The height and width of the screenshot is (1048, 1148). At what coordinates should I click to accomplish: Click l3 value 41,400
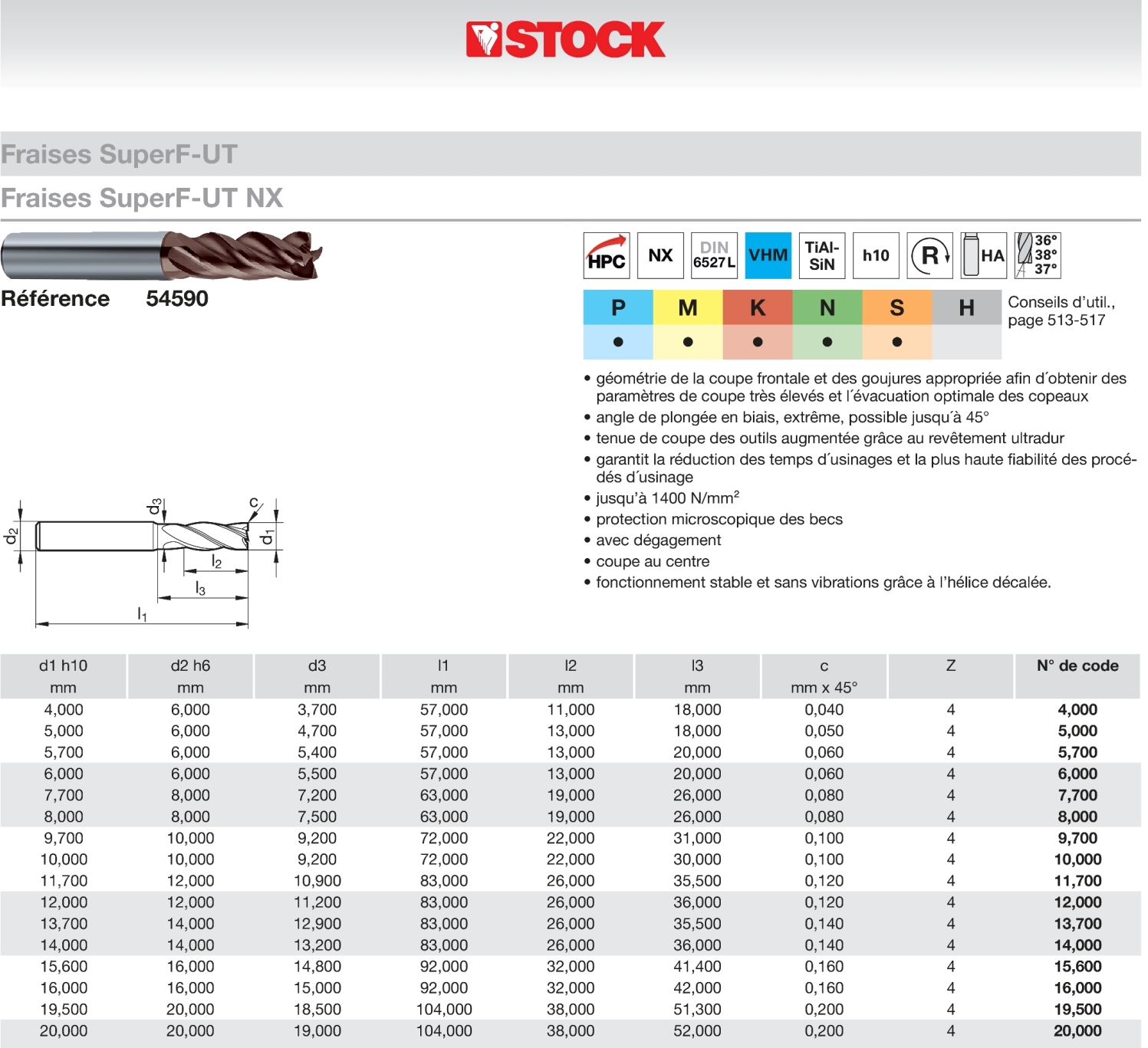coord(697,968)
